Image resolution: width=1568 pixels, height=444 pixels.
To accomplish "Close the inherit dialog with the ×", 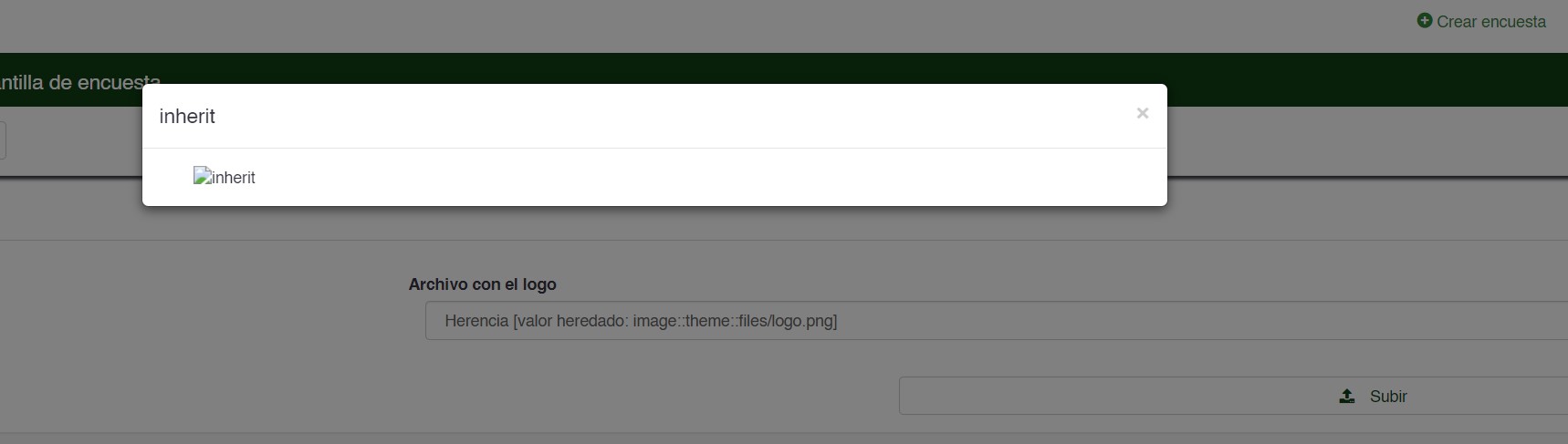I will pyautogui.click(x=1142, y=113).
